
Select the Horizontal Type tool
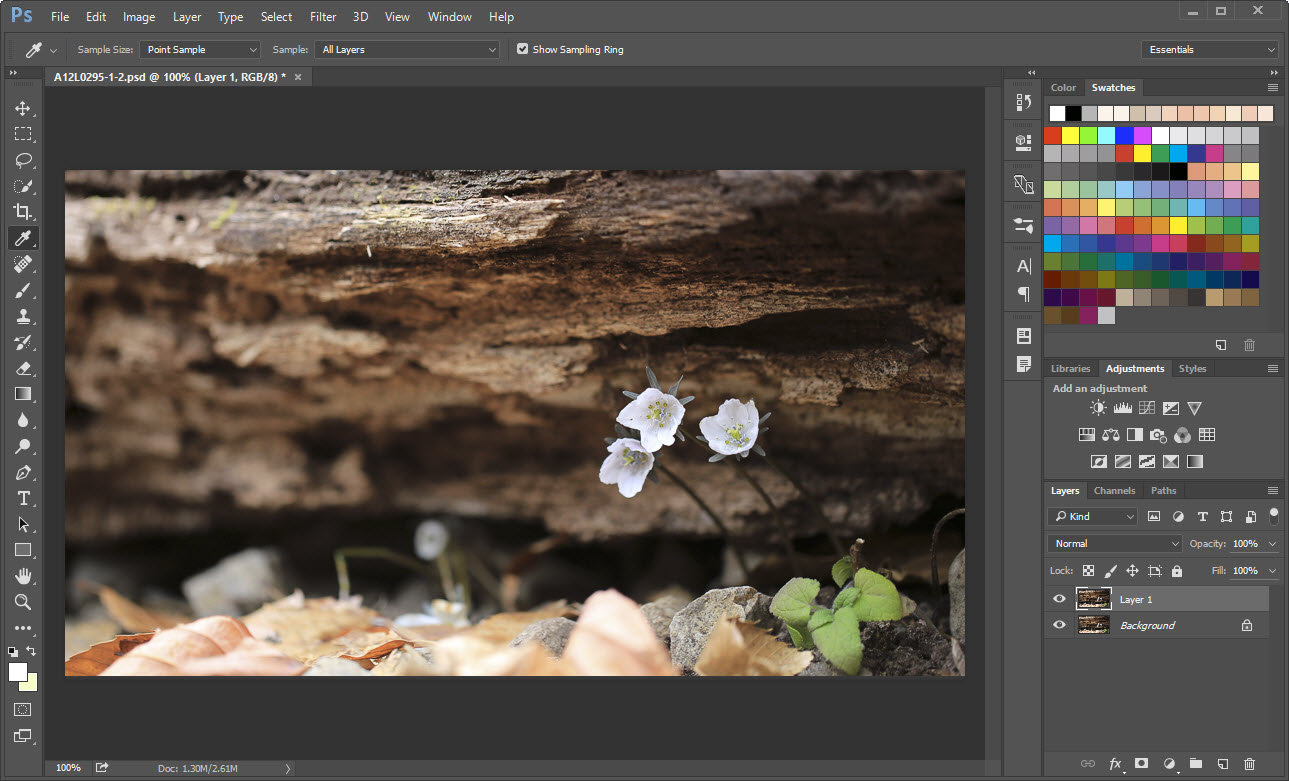point(22,498)
